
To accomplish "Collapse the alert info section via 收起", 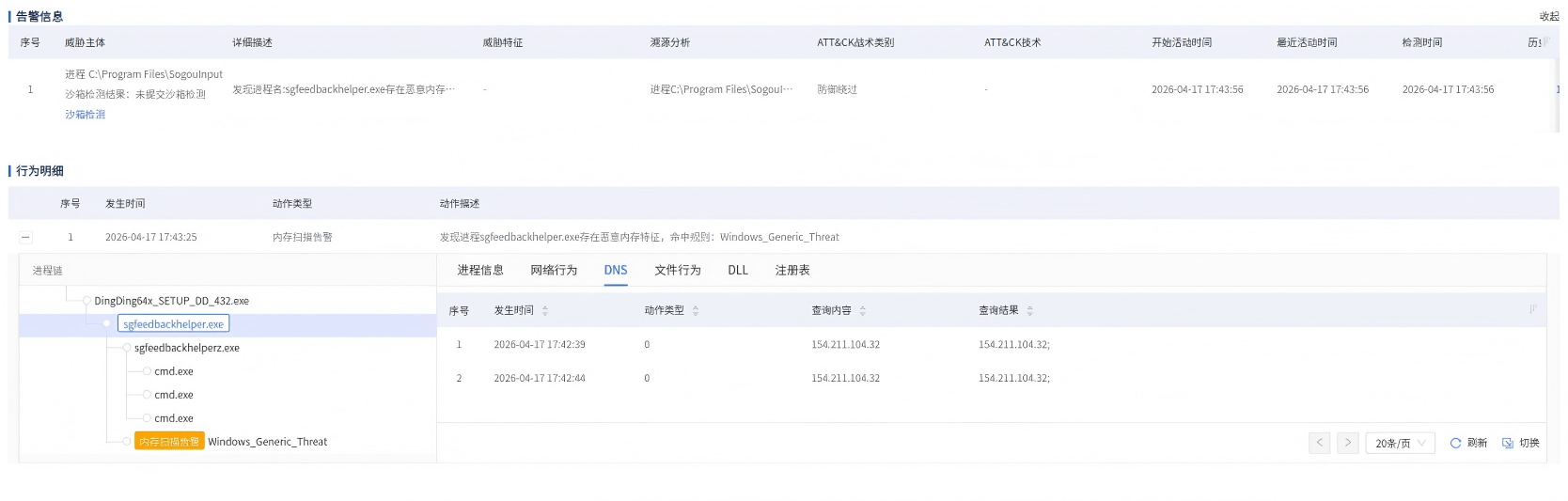I will [1548, 16].
